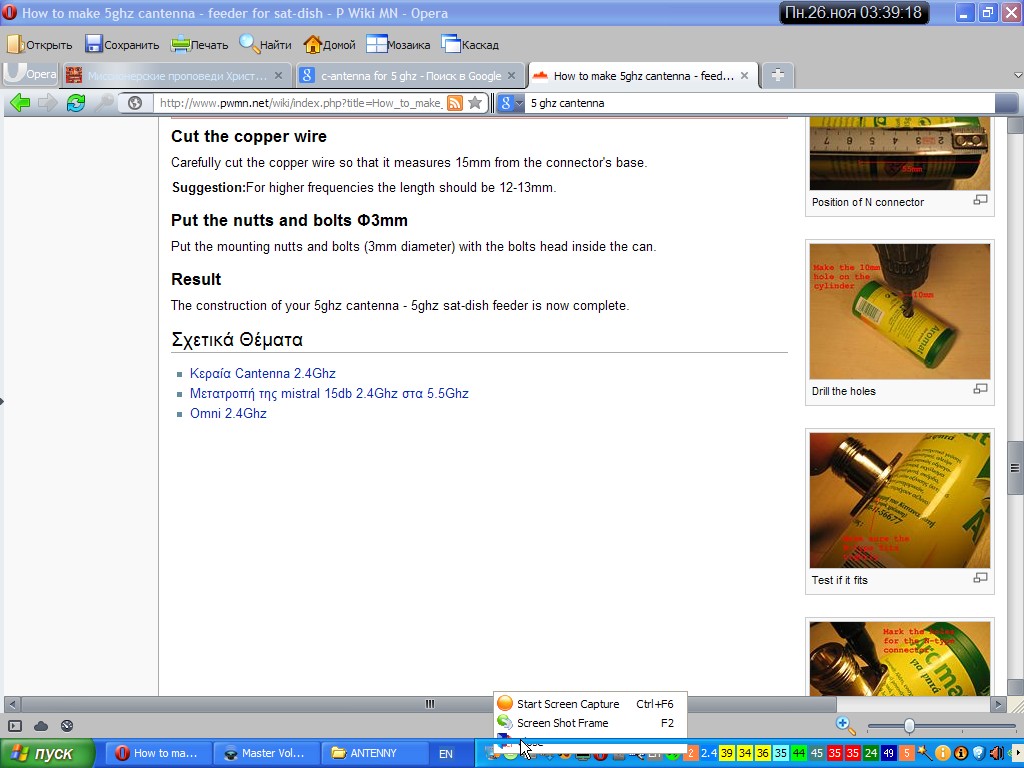Click the Master Volume taskbar button
Image resolution: width=1024 pixels, height=768 pixels.
point(267,754)
